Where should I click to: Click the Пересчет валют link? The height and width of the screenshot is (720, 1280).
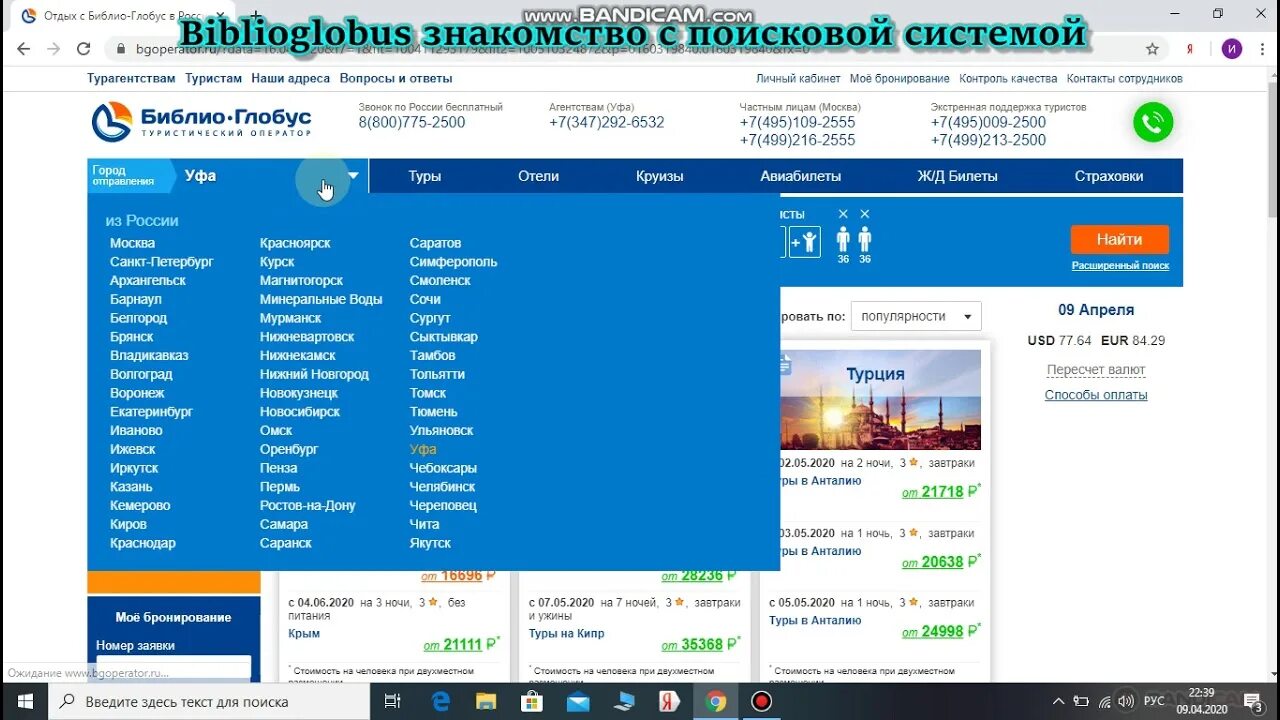click(1096, 370)
